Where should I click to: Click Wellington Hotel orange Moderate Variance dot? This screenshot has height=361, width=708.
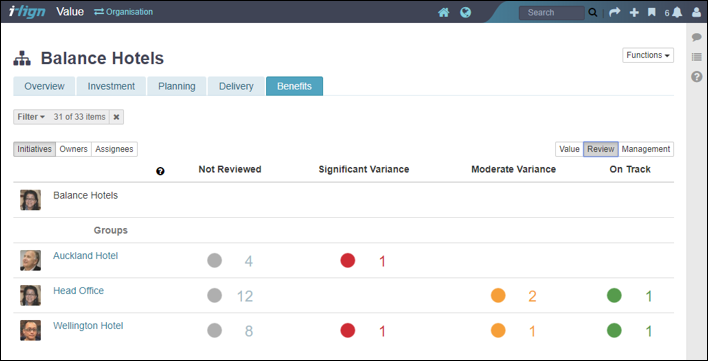[498, 330]
